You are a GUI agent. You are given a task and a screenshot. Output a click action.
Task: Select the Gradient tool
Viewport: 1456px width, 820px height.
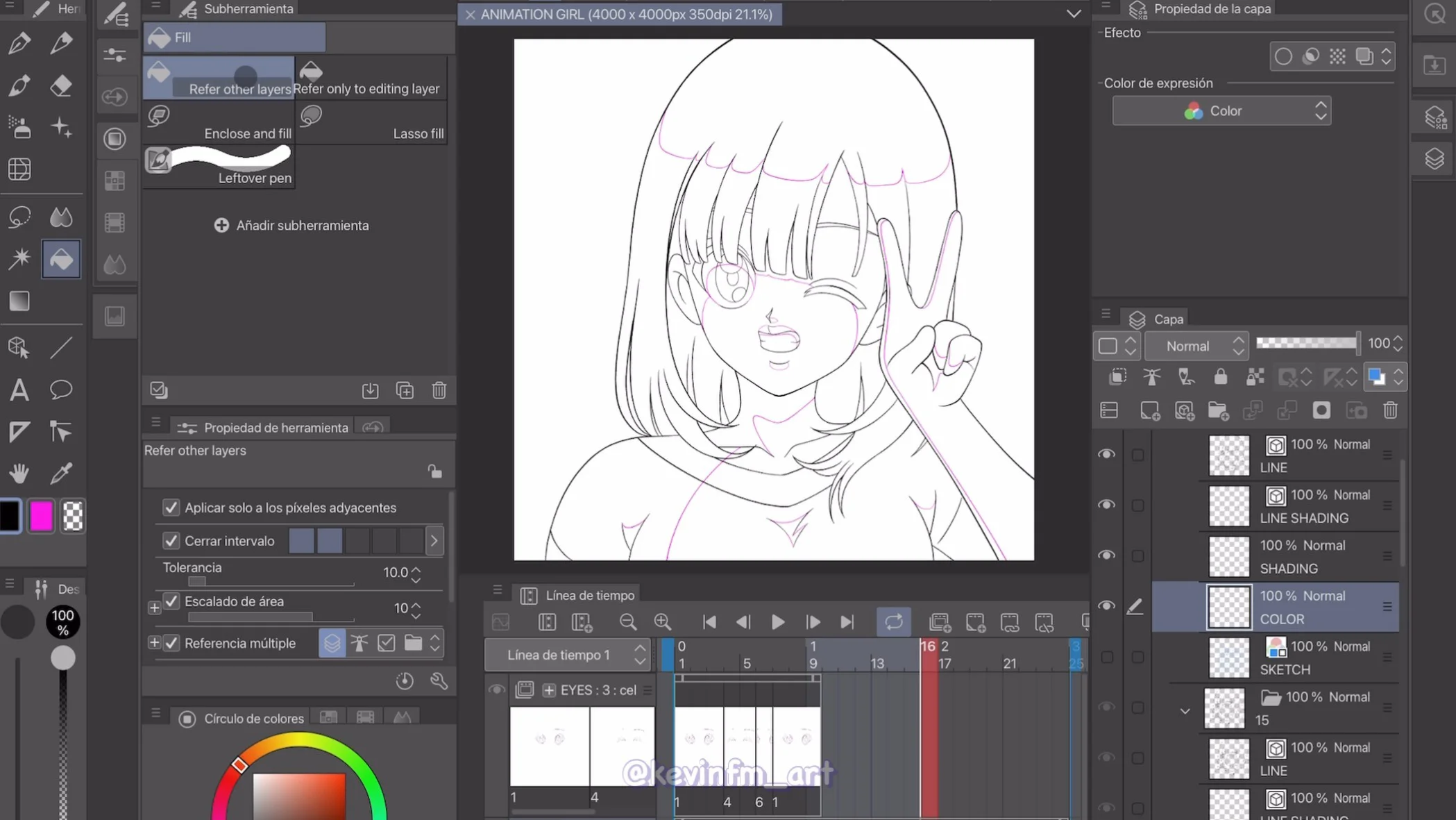click(19, 301)
